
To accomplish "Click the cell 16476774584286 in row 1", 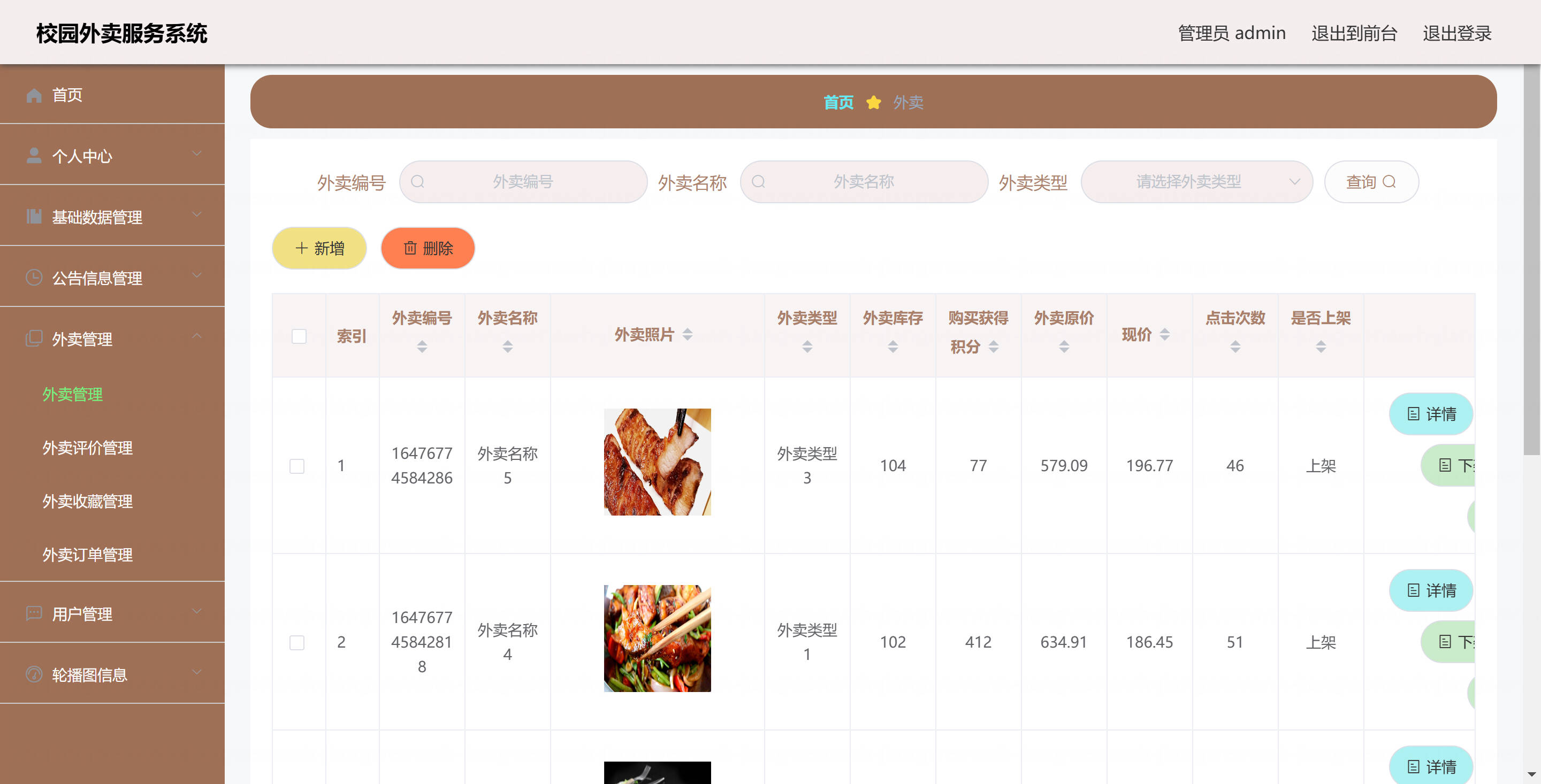I will [x=422, y=466].
